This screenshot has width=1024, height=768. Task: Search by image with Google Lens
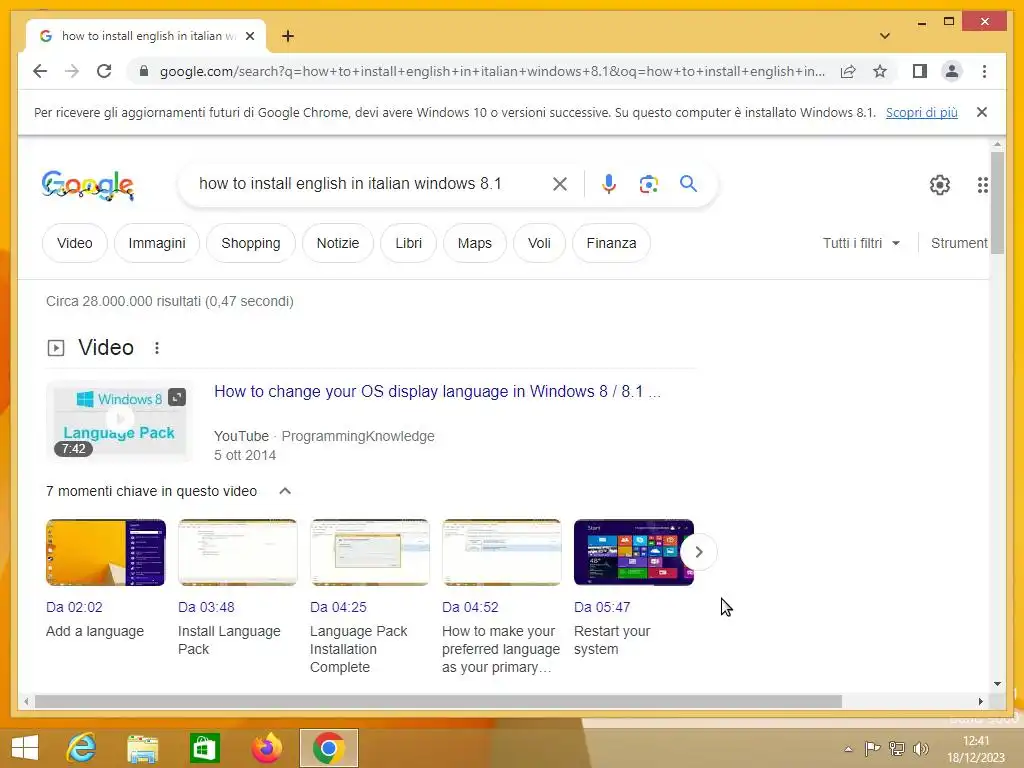648,184
